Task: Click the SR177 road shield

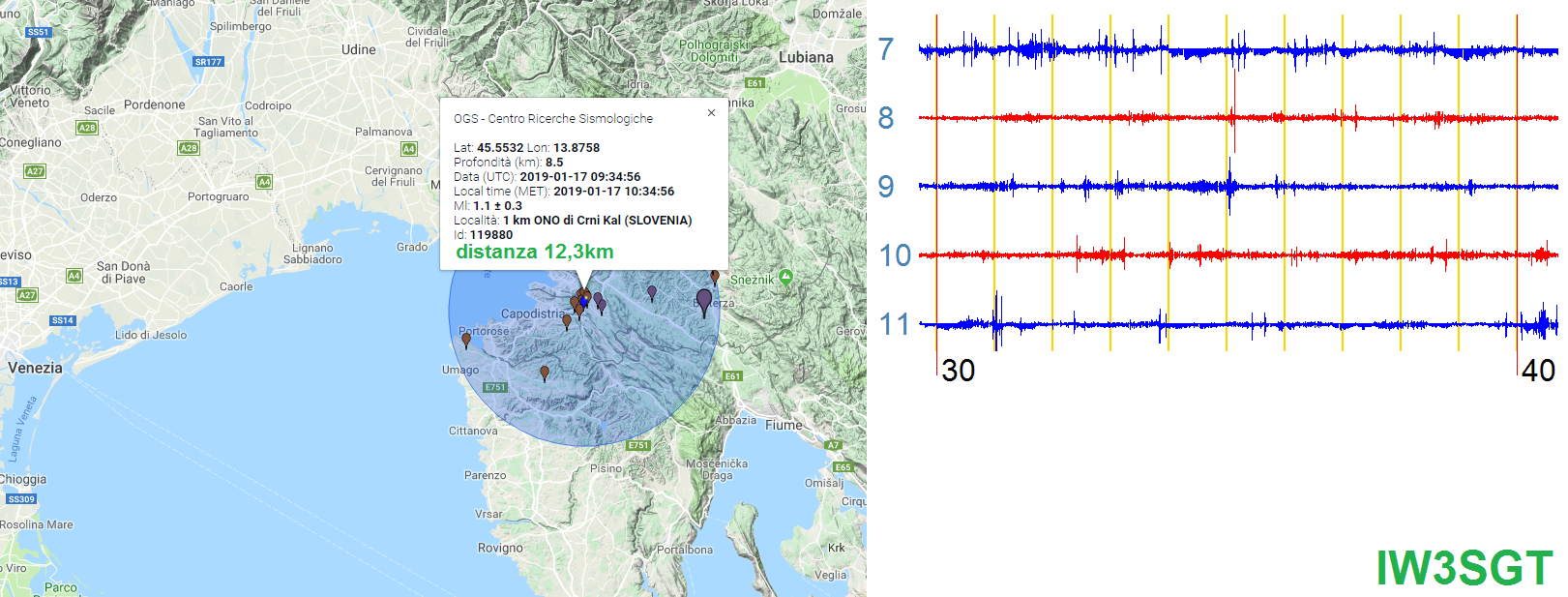Action: (208, 61)
